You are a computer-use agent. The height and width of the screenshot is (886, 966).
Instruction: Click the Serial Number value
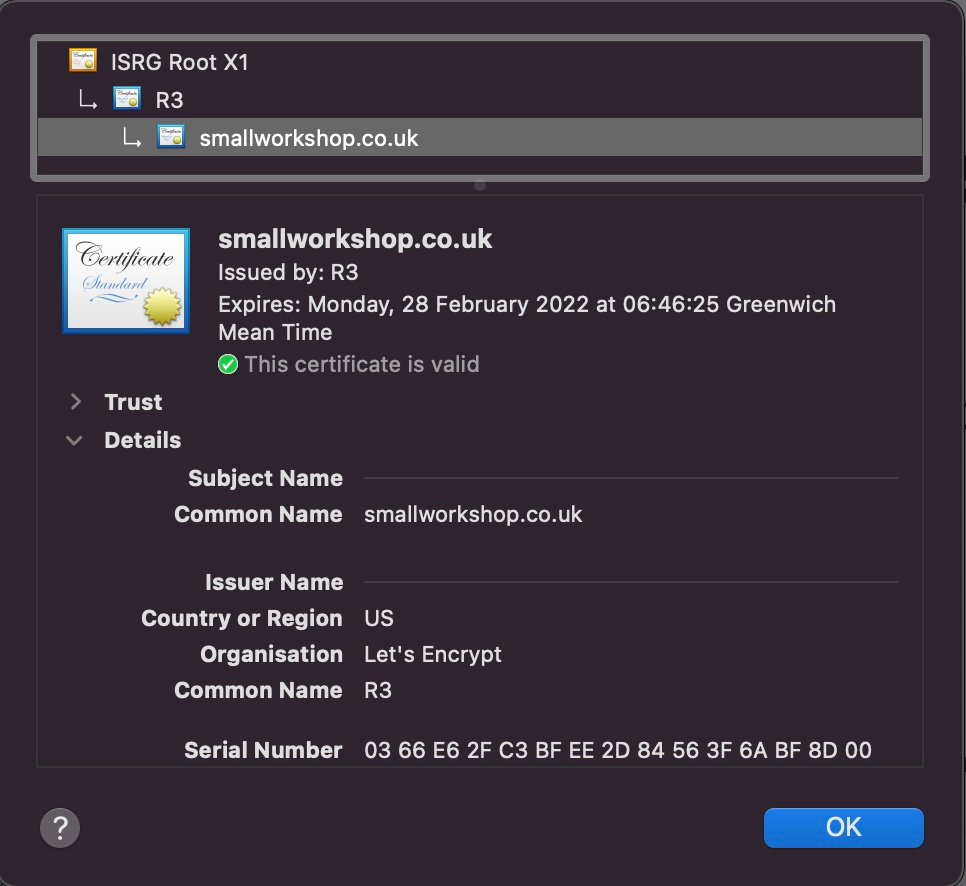coord(617,750)
